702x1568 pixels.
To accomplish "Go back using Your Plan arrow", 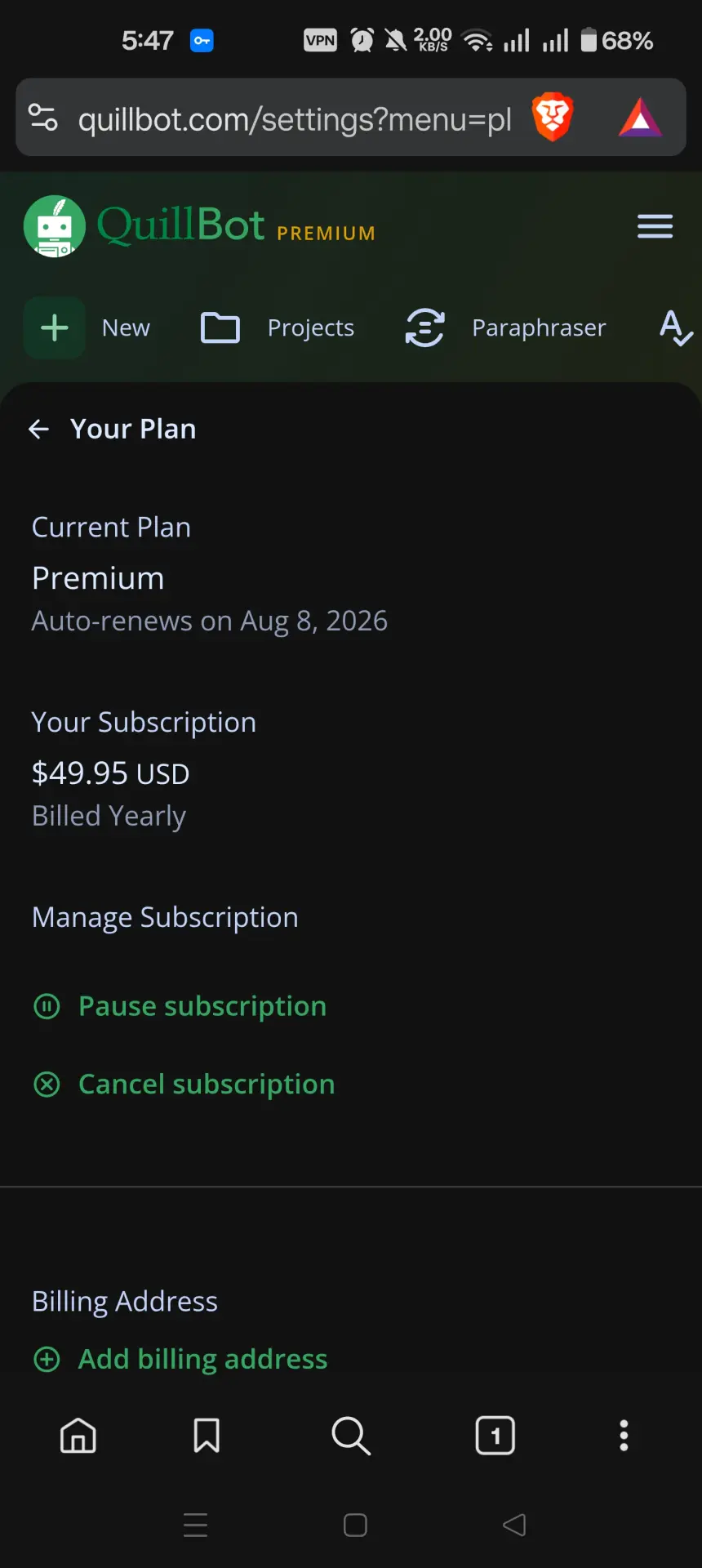I will point(39,429).
